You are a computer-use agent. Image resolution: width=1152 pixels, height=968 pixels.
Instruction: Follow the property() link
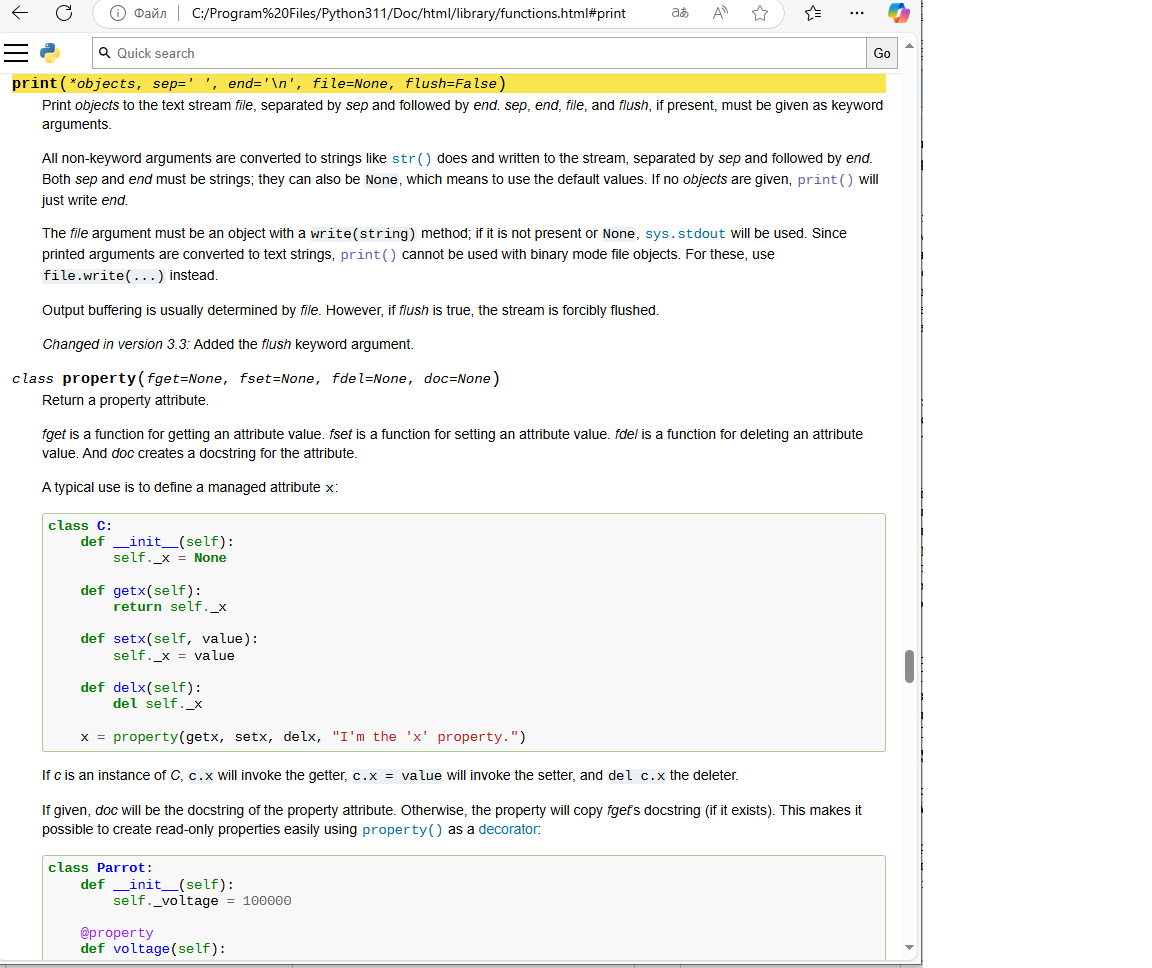click(402, 830)
